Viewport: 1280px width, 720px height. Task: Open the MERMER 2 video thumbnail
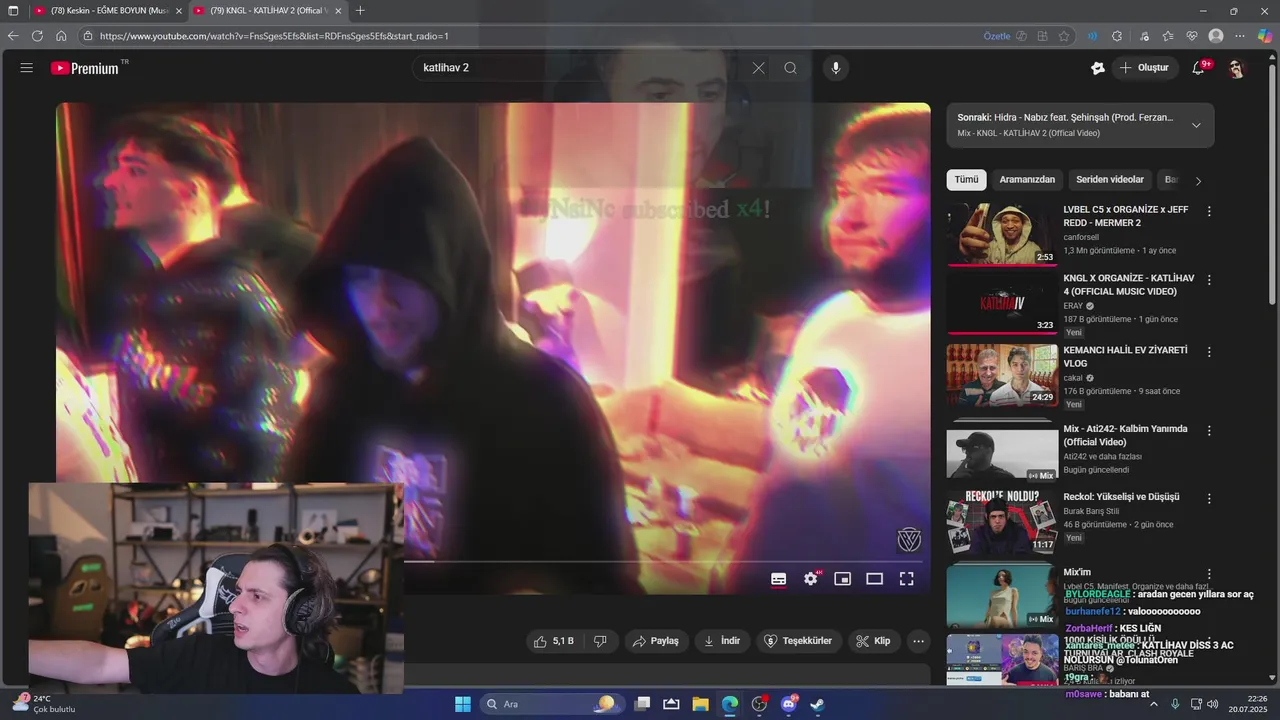coord(1002,235)
